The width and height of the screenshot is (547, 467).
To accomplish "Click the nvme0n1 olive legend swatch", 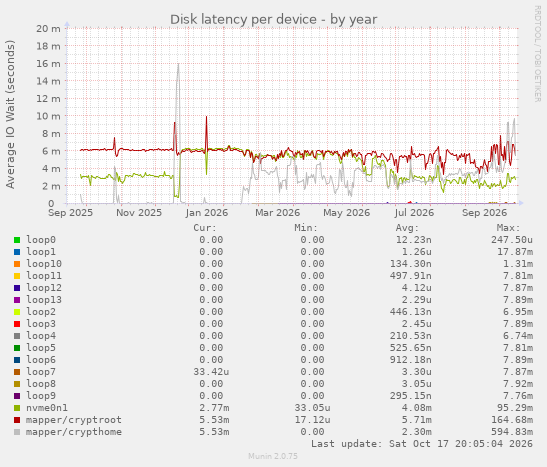I will point(17,408).
